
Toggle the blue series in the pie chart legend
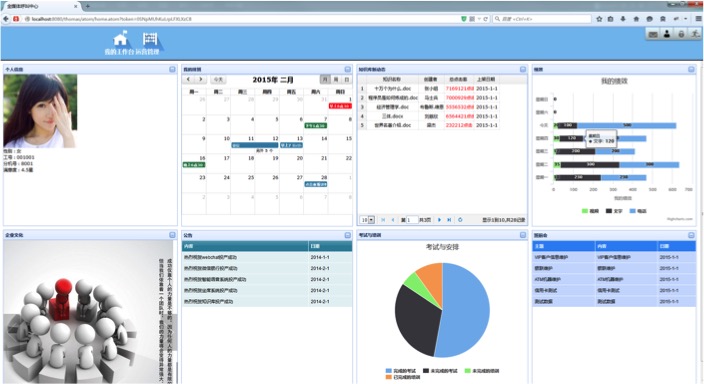[x=400, y=371]
